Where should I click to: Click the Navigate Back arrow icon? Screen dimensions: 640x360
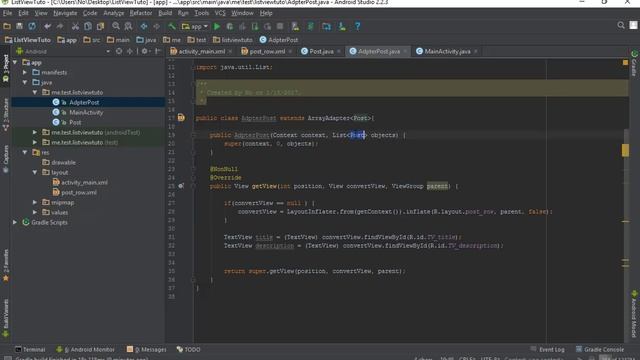click(144, 26)
